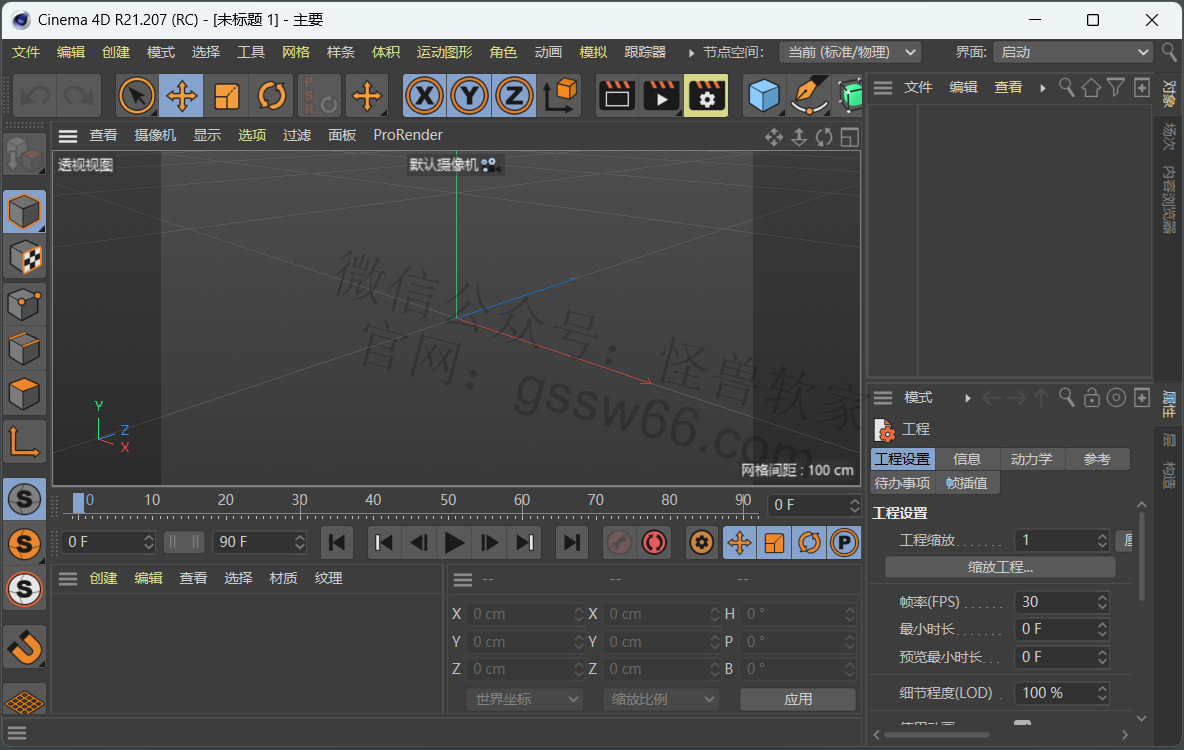1184x750 pixels.
Task: Switch to Texture mode in left sidebar
Action: [x=25, y=257]
